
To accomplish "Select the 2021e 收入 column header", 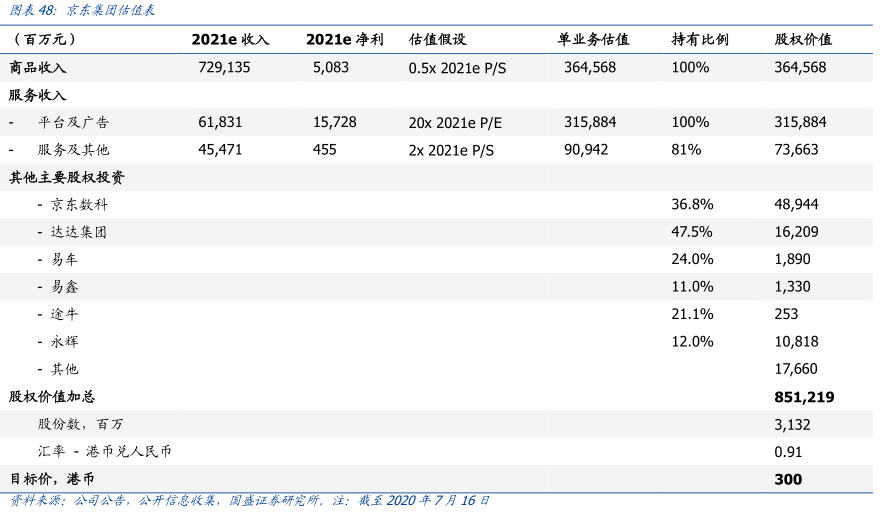I will point(231,39).
